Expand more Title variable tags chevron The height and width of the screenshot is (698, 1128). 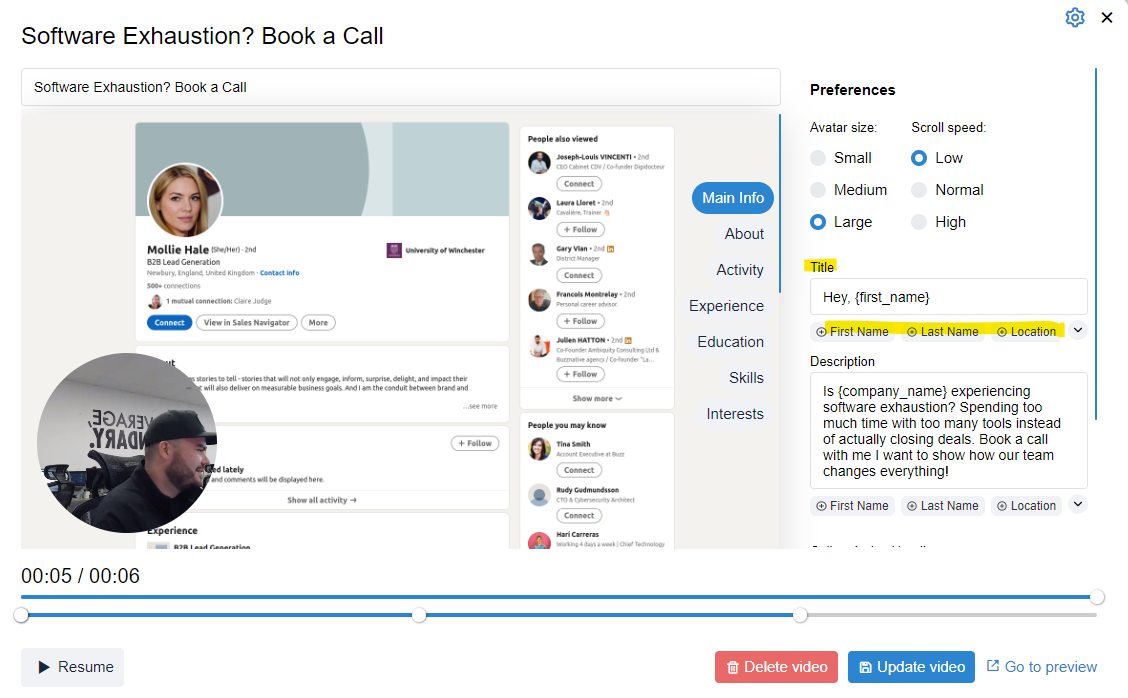coord(1078,330)
